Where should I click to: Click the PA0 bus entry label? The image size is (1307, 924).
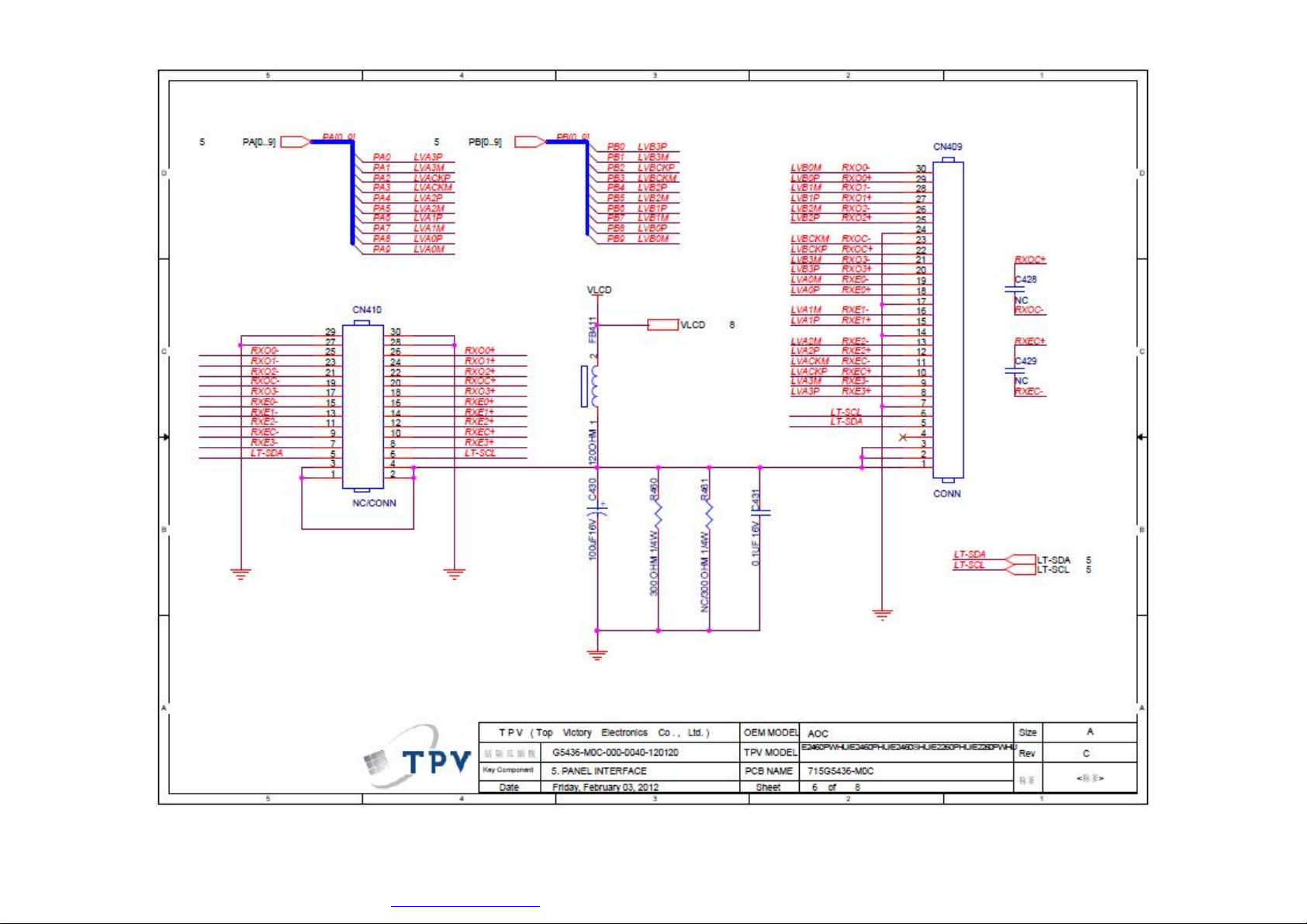(382, 157)
